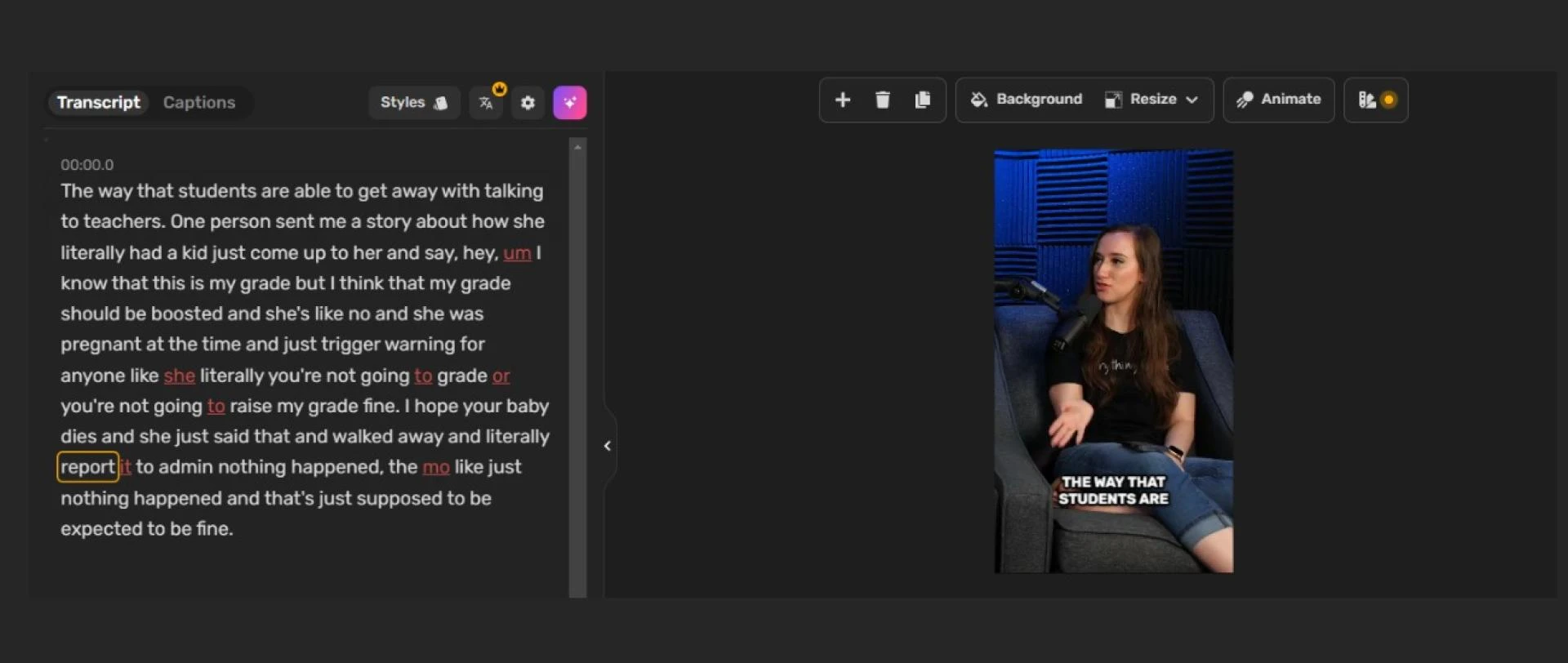Click the word 'expected' in transcript

click(x=101, y=529)
